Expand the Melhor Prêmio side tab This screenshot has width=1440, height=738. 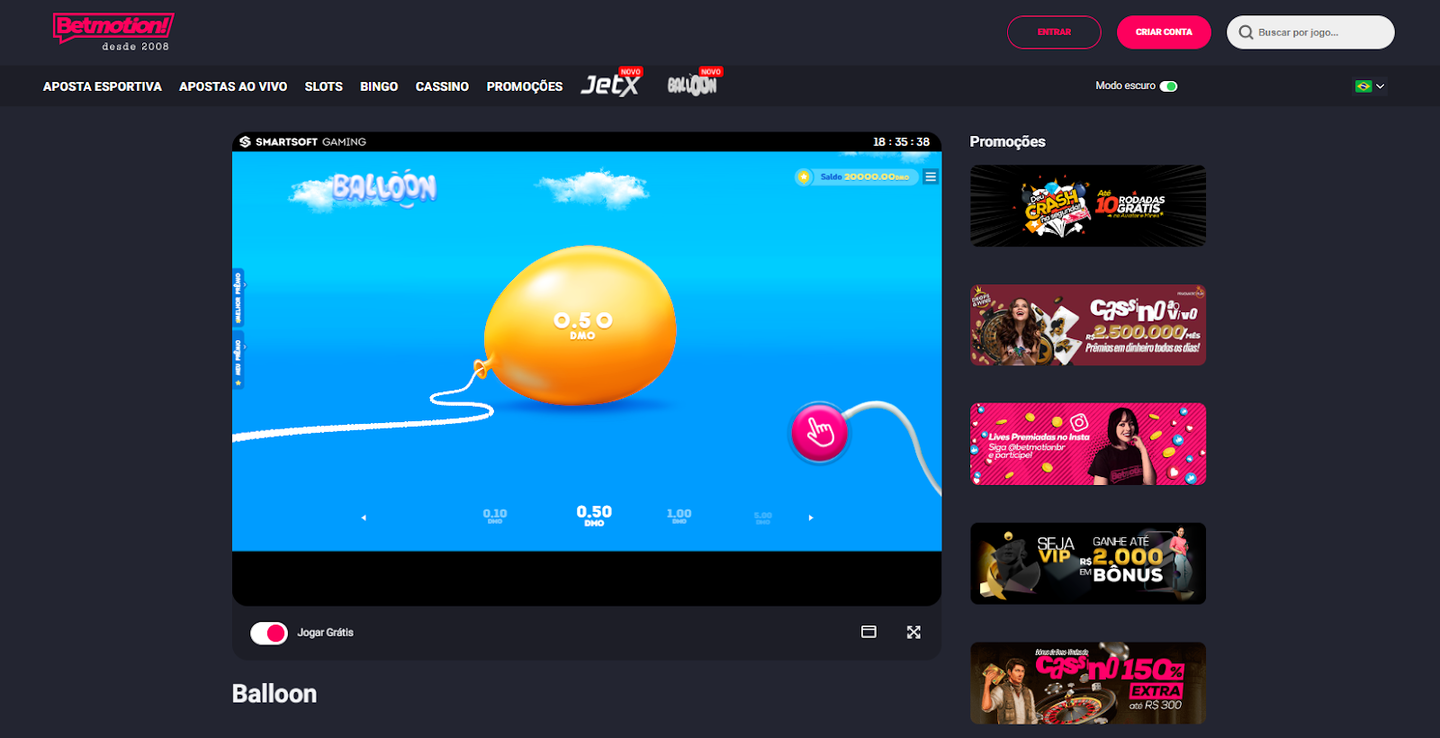point(238,298)
